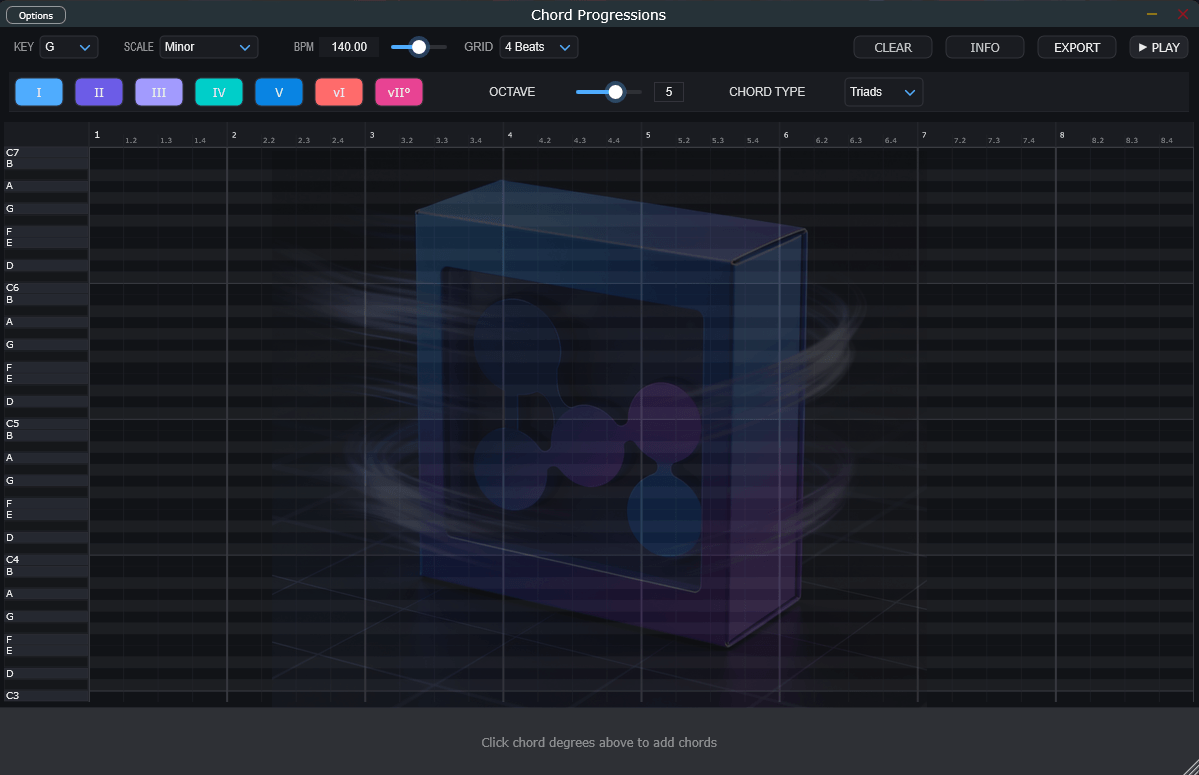
Task: Open the KEY dropdown
Action: pyautogui.click(x=68, y=47)
